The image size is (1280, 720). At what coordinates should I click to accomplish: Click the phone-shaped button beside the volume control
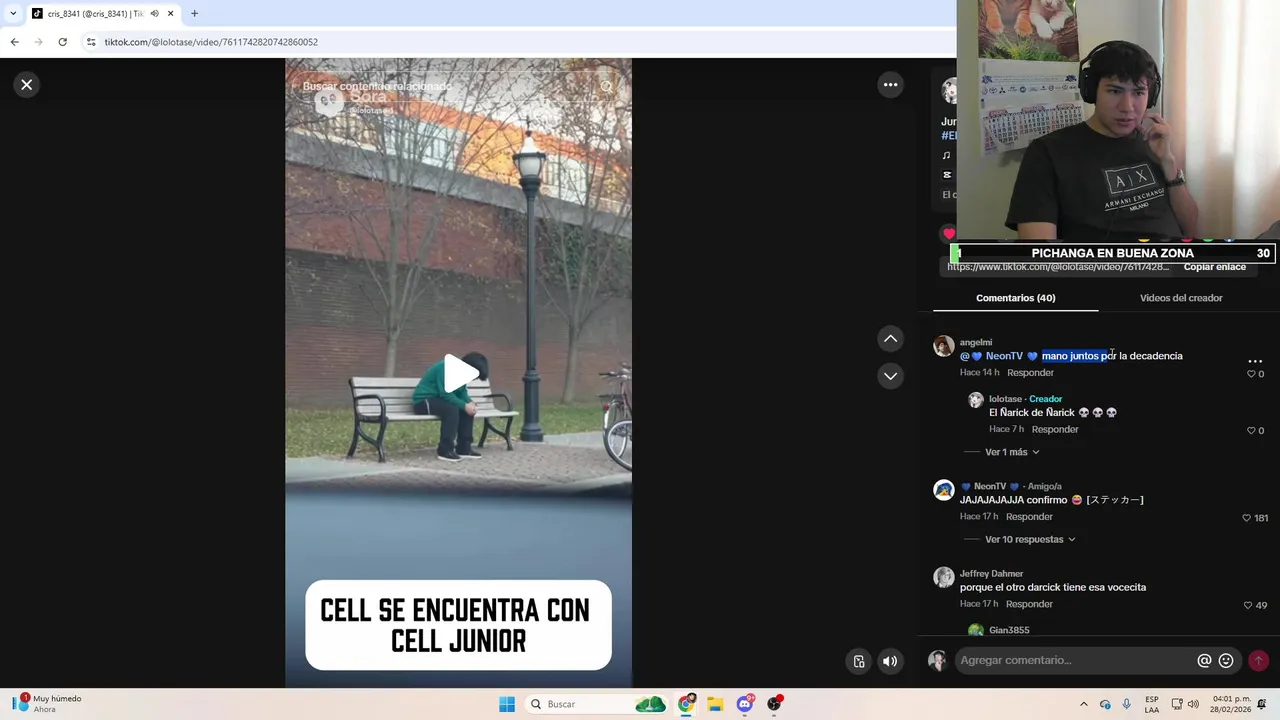coord(859,661)
